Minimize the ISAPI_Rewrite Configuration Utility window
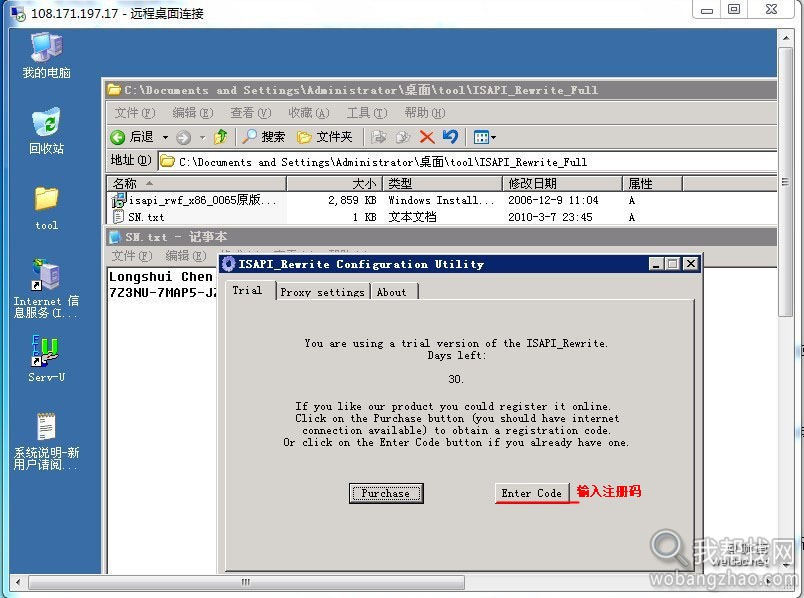The width and height of the screenshot is (804, 598). [x=656, y=264]
